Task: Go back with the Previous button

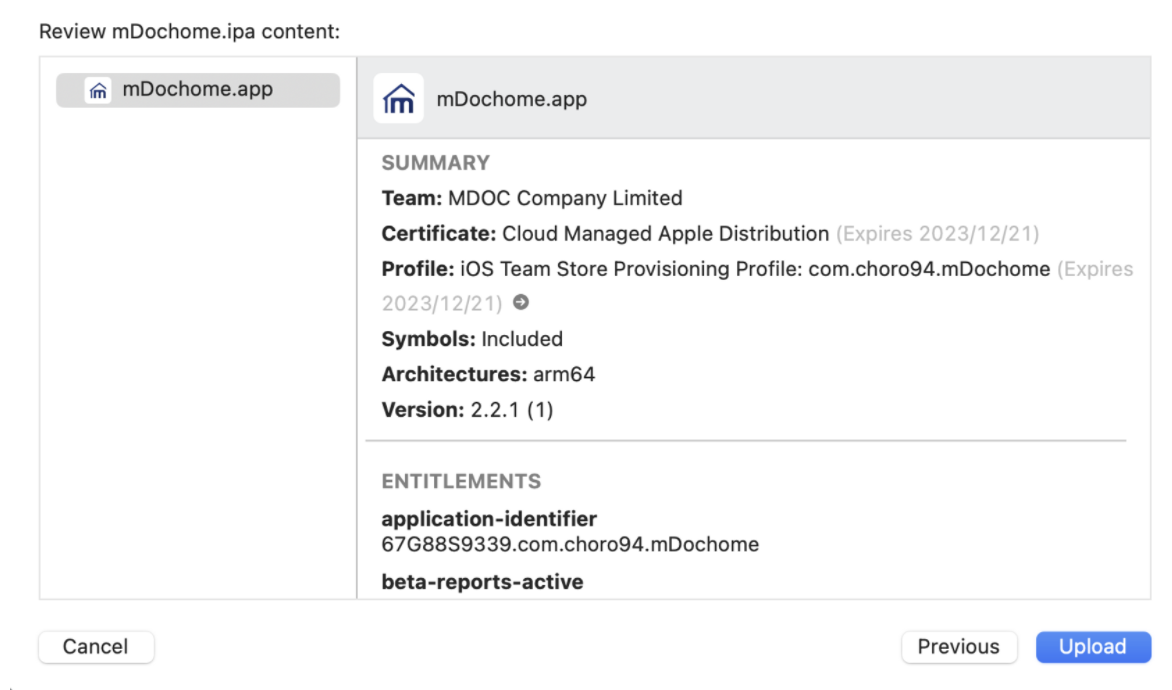Action: pos(958,647)
